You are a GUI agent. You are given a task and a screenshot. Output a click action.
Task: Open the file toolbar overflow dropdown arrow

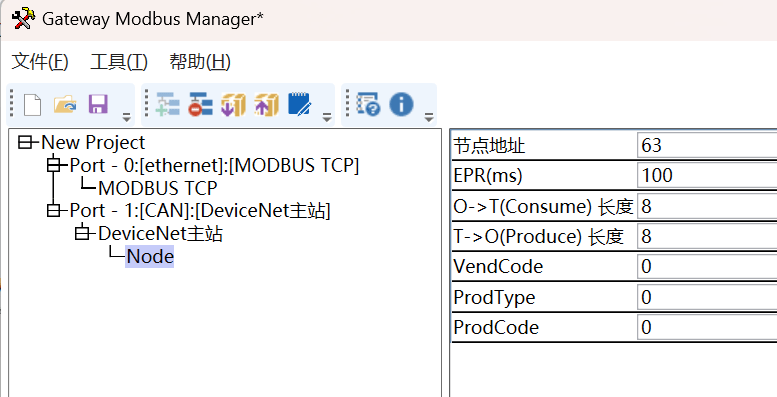tap(126, 117)
